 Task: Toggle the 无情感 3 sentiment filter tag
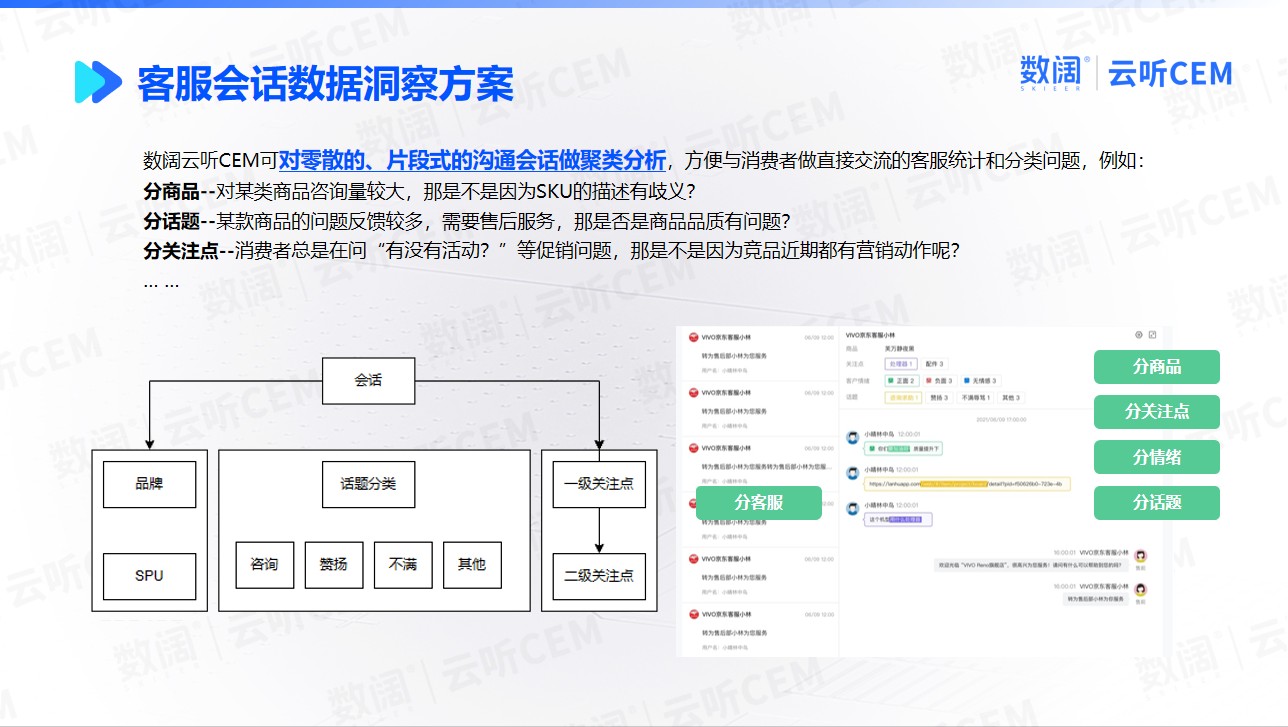[982, 381]
